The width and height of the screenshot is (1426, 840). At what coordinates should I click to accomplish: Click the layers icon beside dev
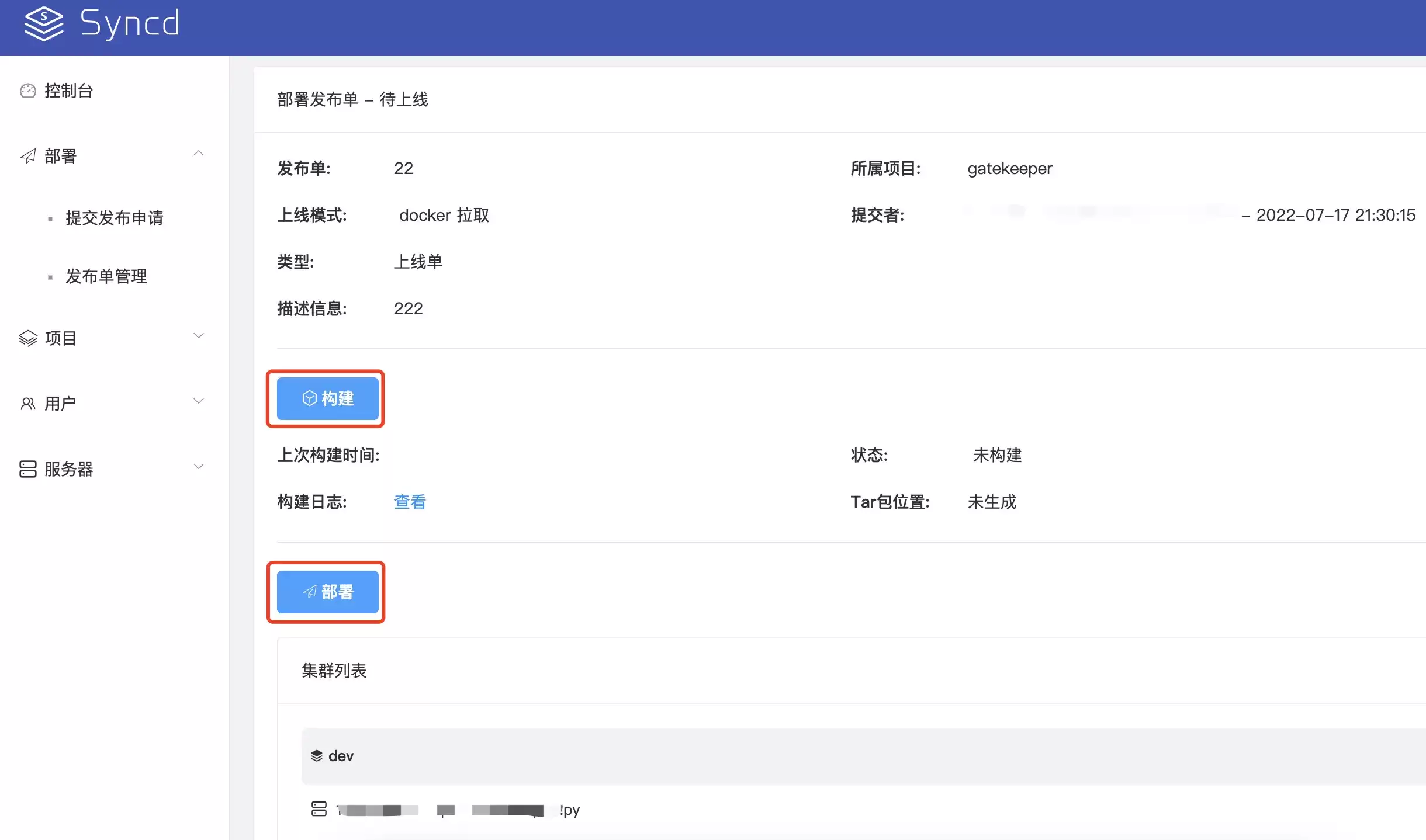point(317,756)
